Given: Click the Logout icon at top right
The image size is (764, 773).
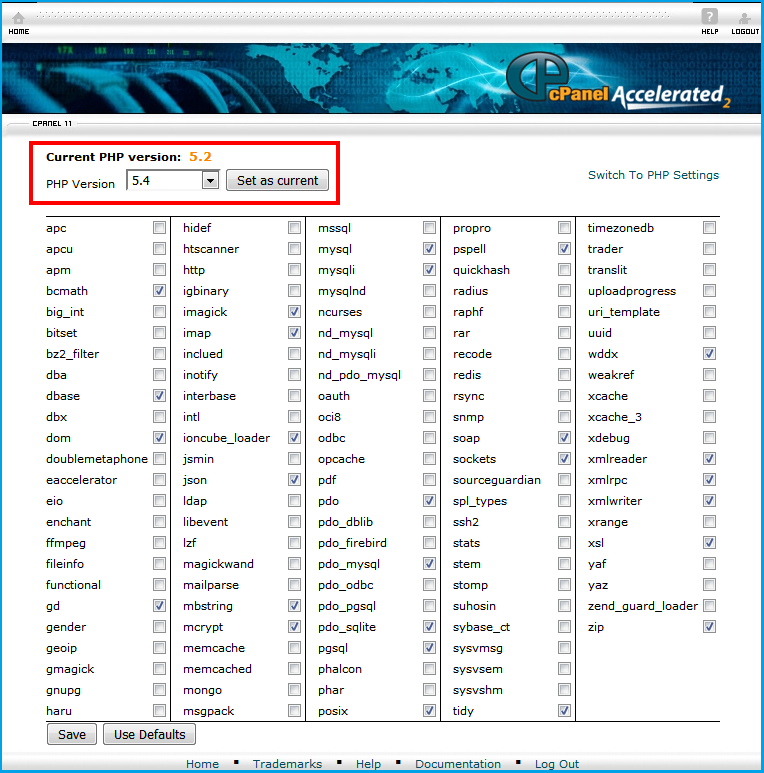Looking at the screenshot, I should [x=744, y=20].
